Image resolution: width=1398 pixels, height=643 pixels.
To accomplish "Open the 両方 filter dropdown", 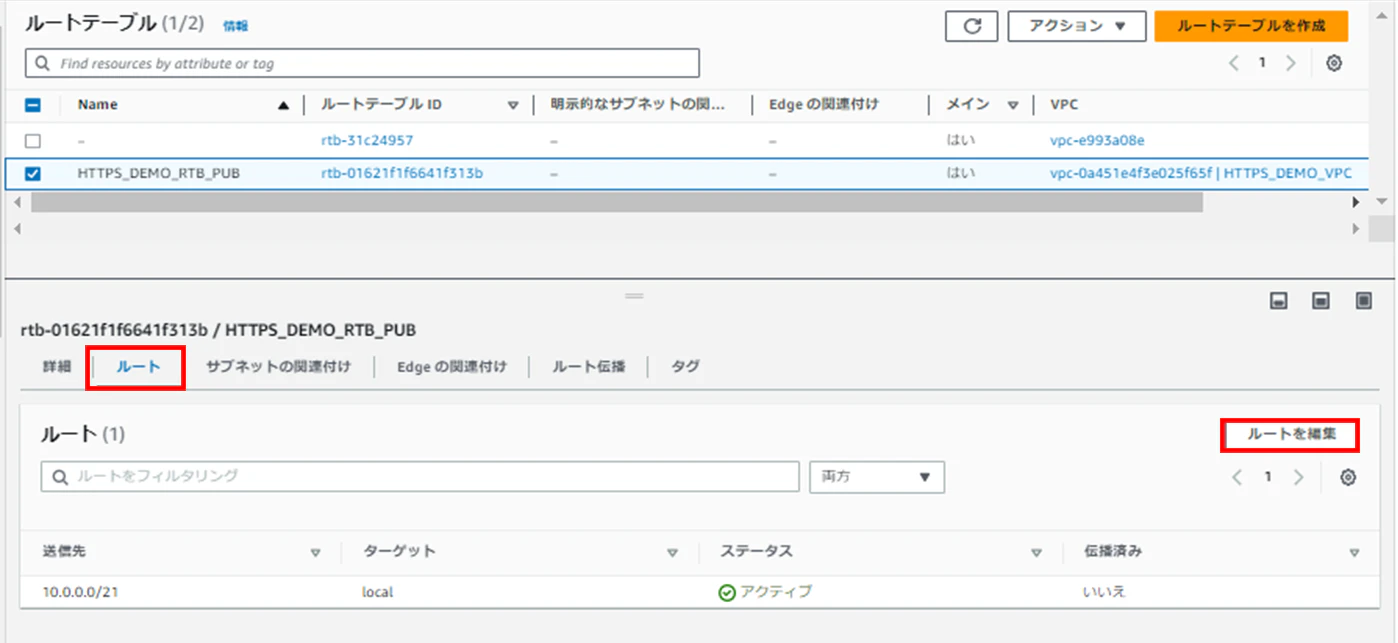I will pos(877,477).
